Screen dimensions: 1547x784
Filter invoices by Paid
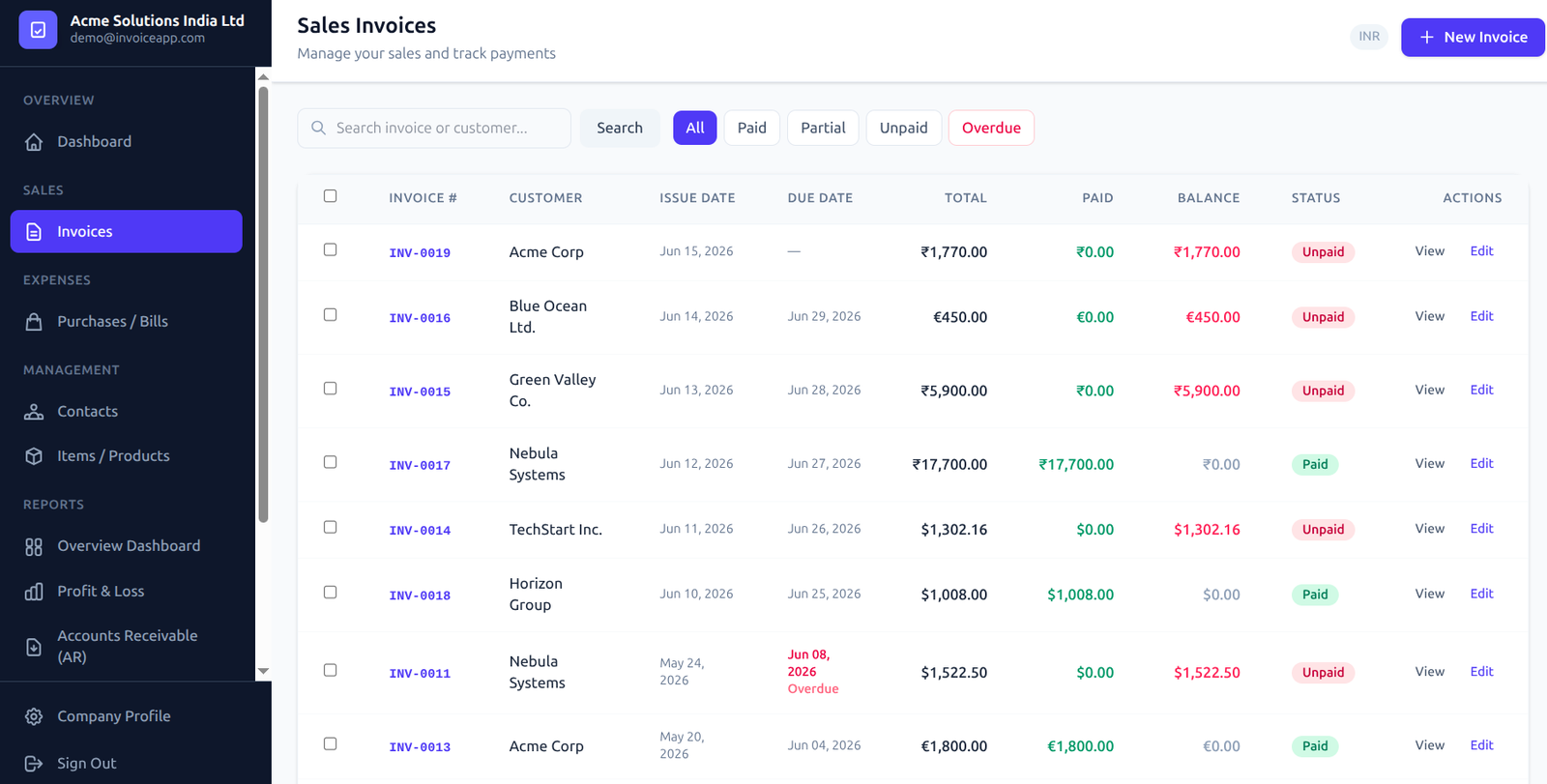click(752, 128)
